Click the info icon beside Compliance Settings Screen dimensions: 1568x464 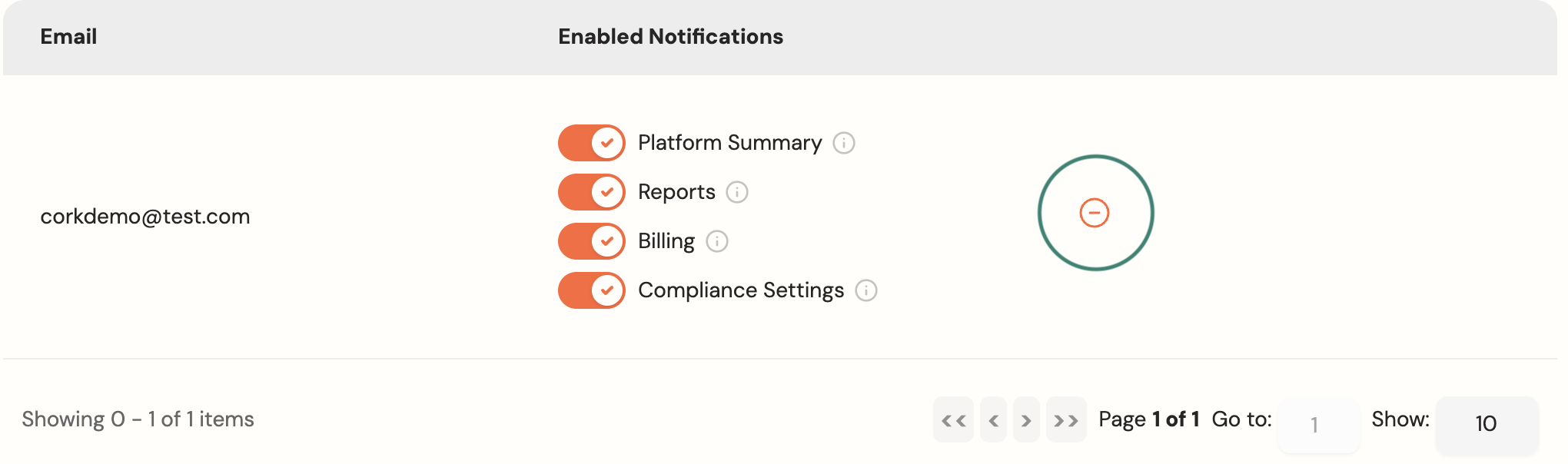(x=866, y=290)
